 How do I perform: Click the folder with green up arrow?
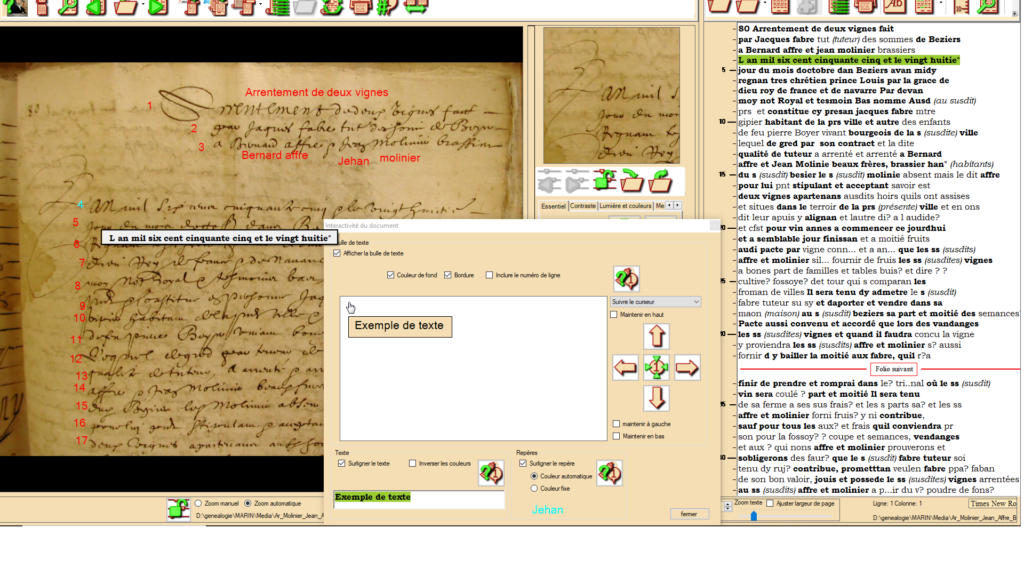(x=660, y=180)
